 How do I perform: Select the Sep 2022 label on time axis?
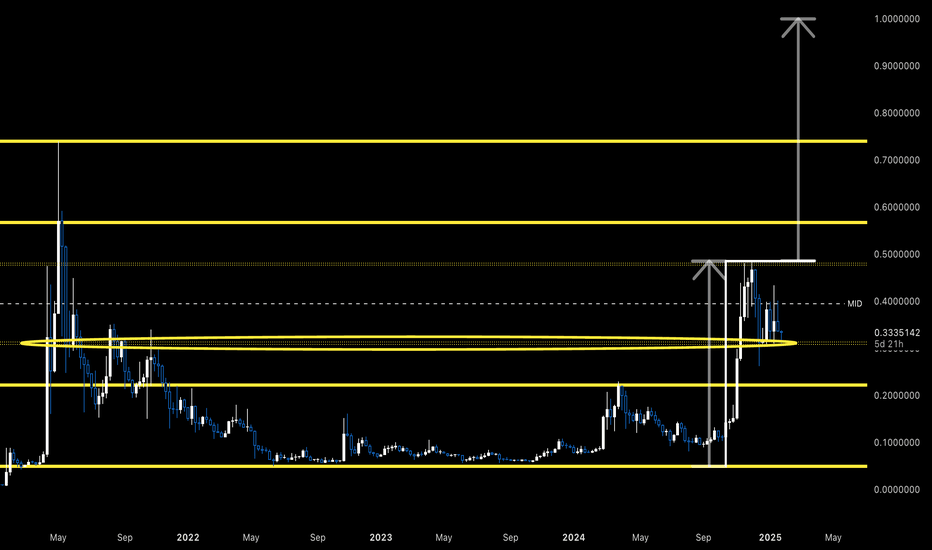318,538
